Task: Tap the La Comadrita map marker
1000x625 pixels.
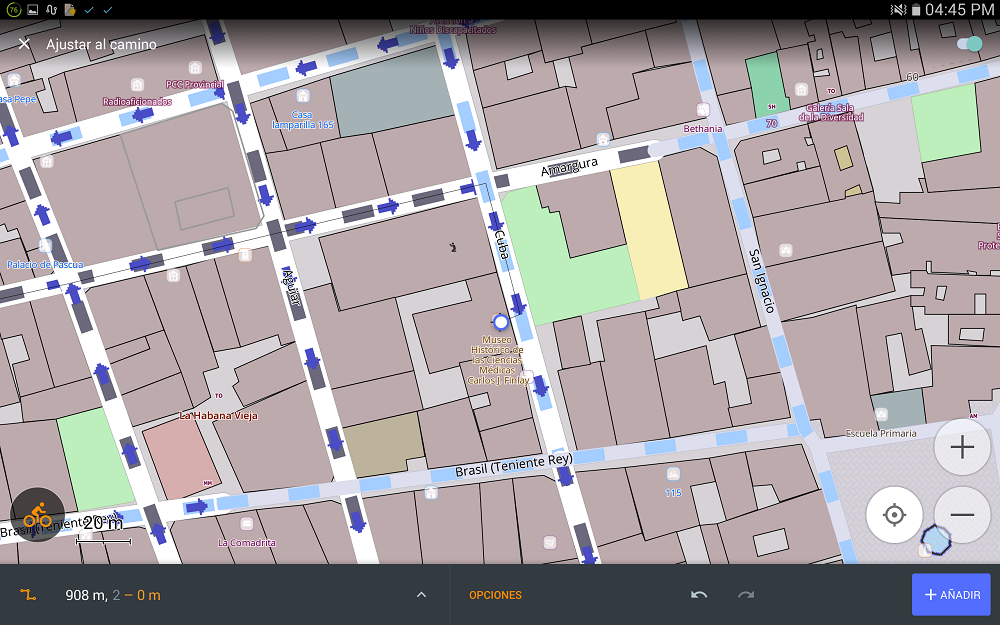Action: 246,524
